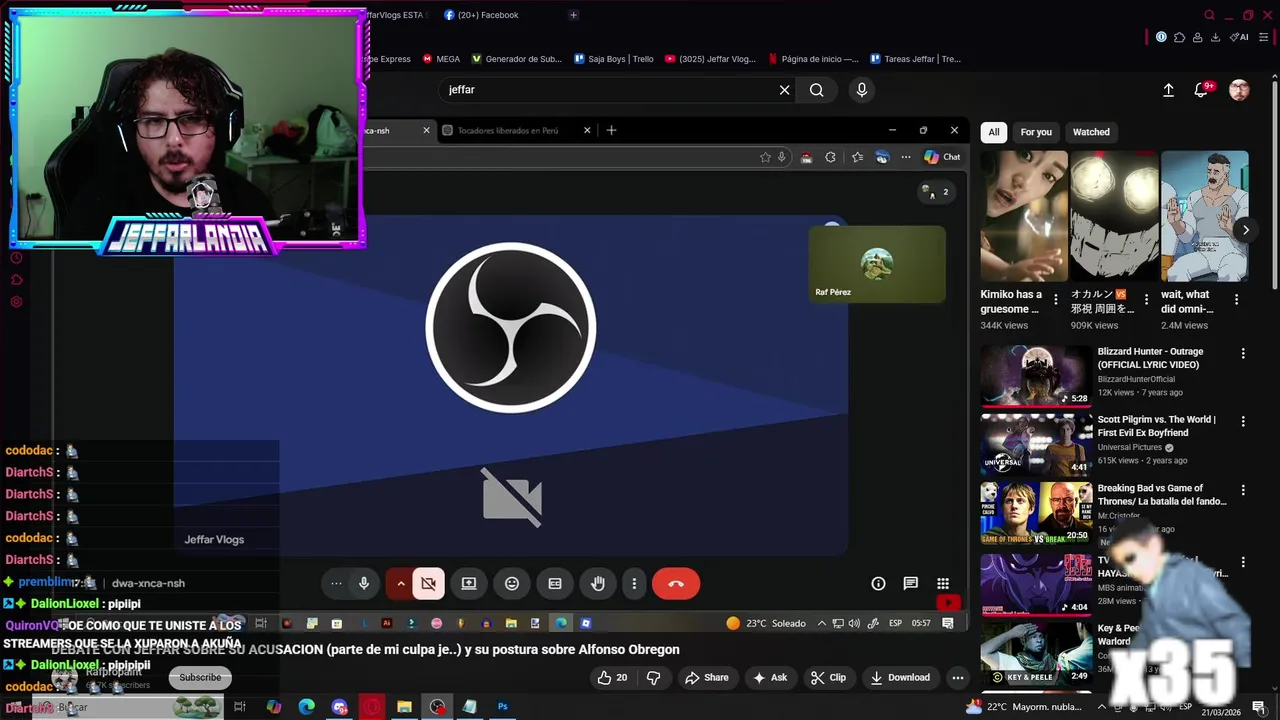Open YouTube account avatar menu
The height and width of the screenshot is (720, 1280).
click(x=1239, y=90)
